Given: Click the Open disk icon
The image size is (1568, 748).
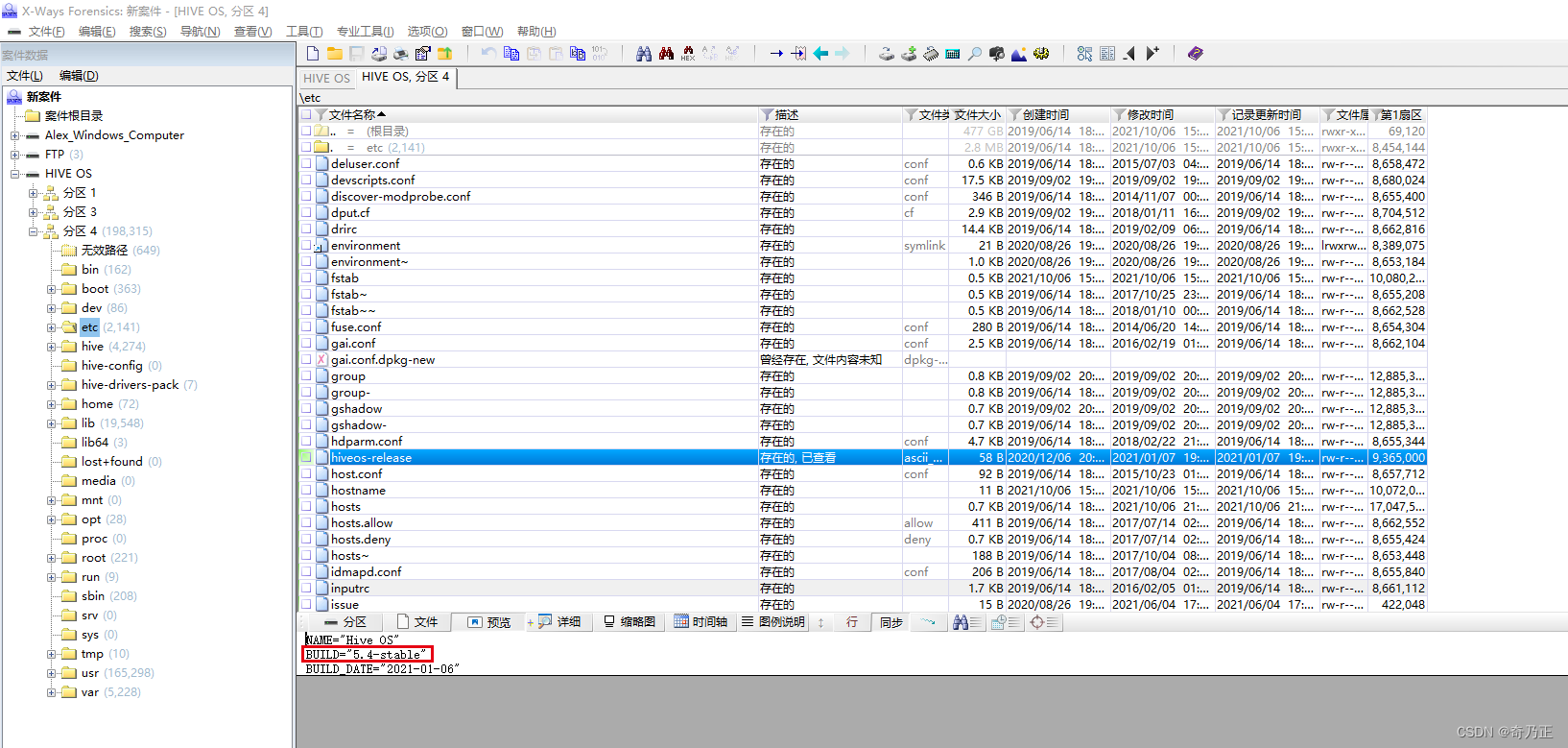Looking at the screenshot, I should 887,54.
